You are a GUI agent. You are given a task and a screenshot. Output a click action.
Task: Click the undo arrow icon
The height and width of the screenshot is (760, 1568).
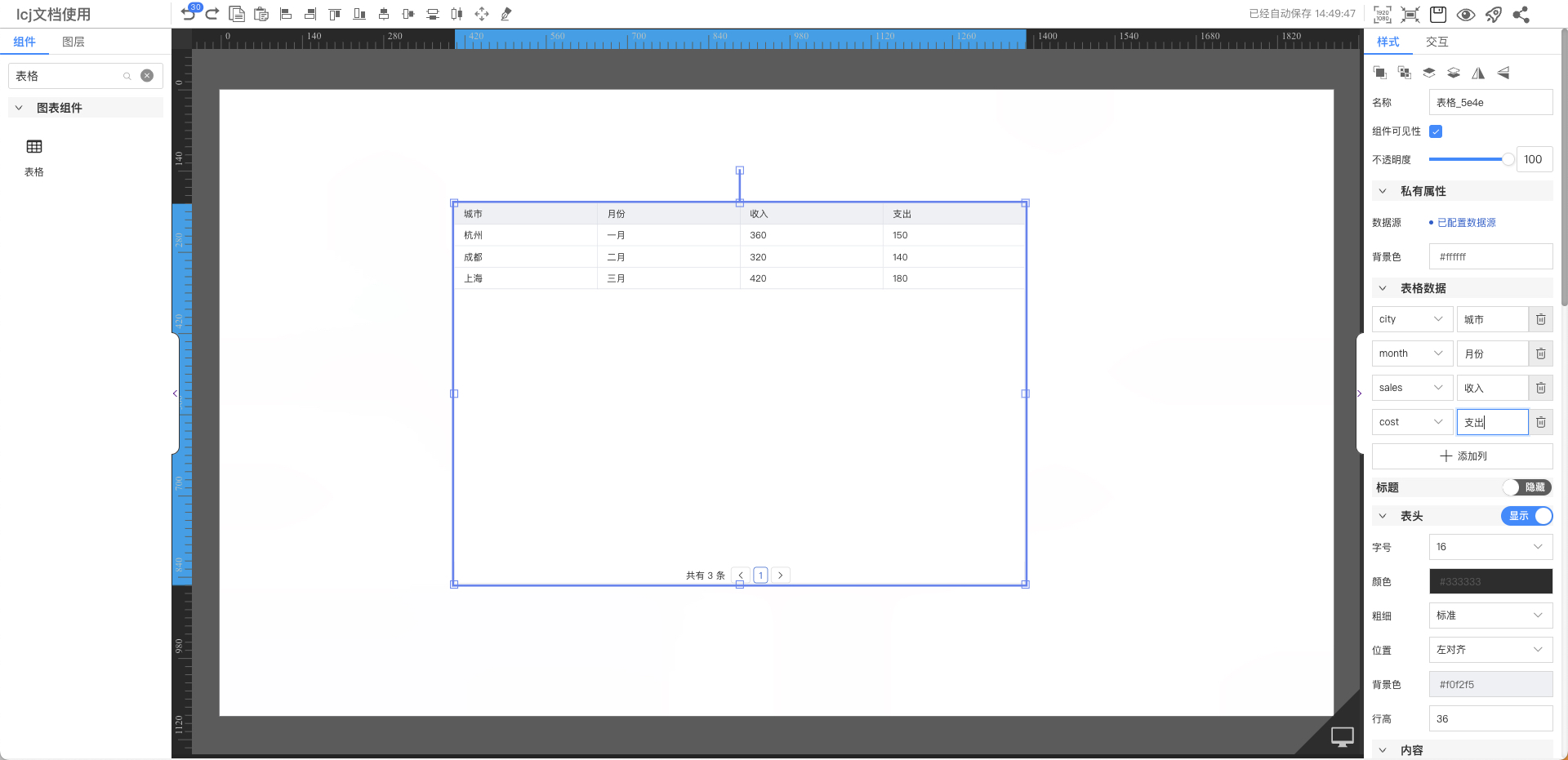pos(188,14)
